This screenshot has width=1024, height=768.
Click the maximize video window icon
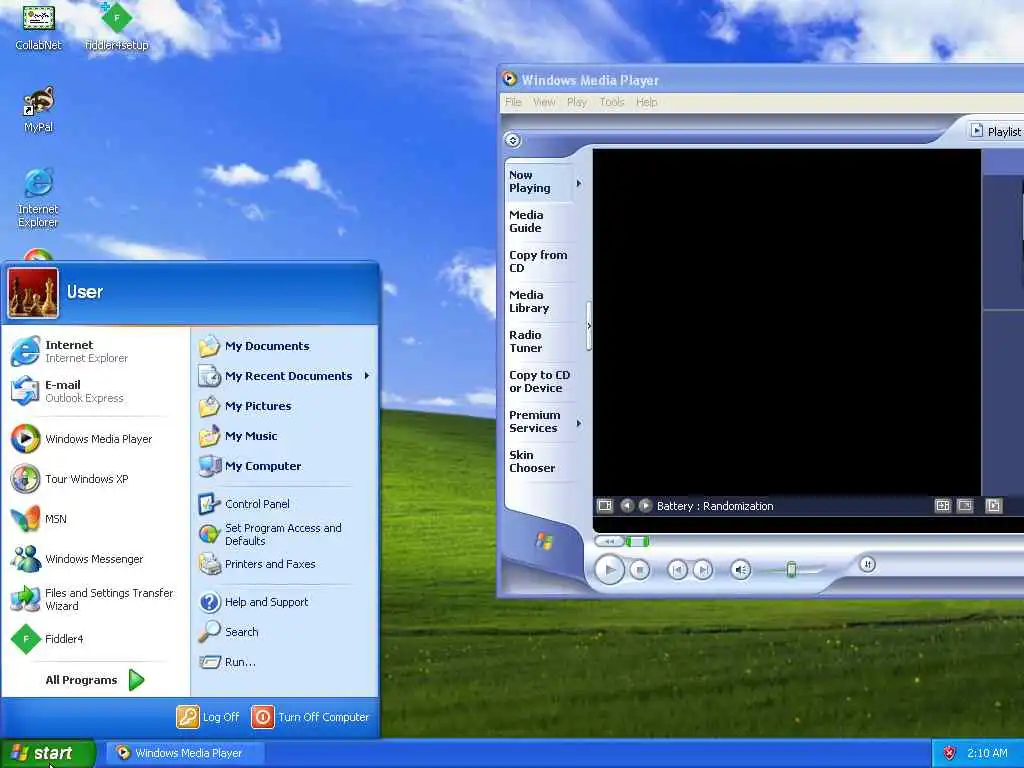[x=942, y=505]
